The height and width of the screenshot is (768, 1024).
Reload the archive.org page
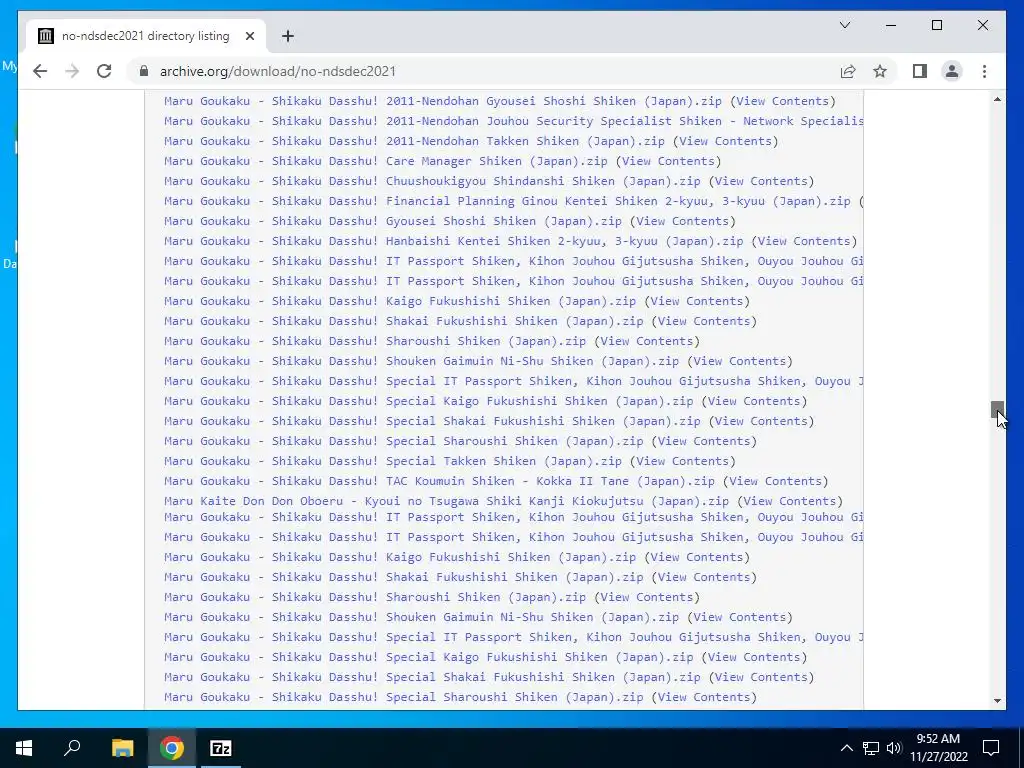(104, 71)
